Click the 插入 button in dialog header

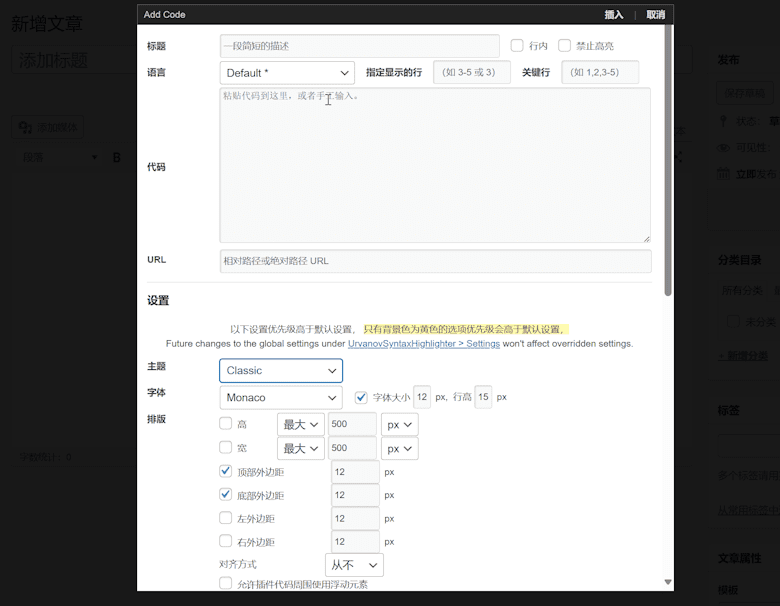click(x=614, y=15)
